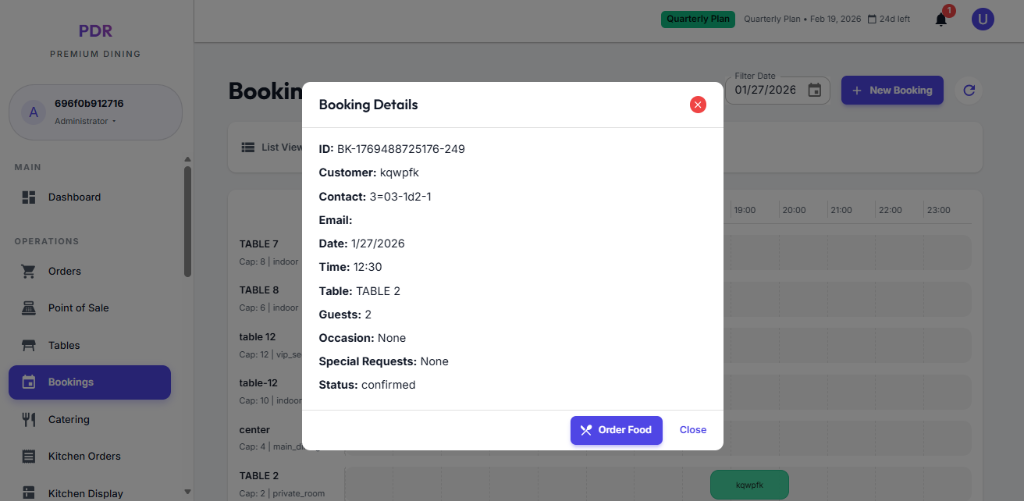This screenshot has height=501, width=1024.
Task: Open the user avatar menu
Action: pyautogui.click(x=983, y=19)
